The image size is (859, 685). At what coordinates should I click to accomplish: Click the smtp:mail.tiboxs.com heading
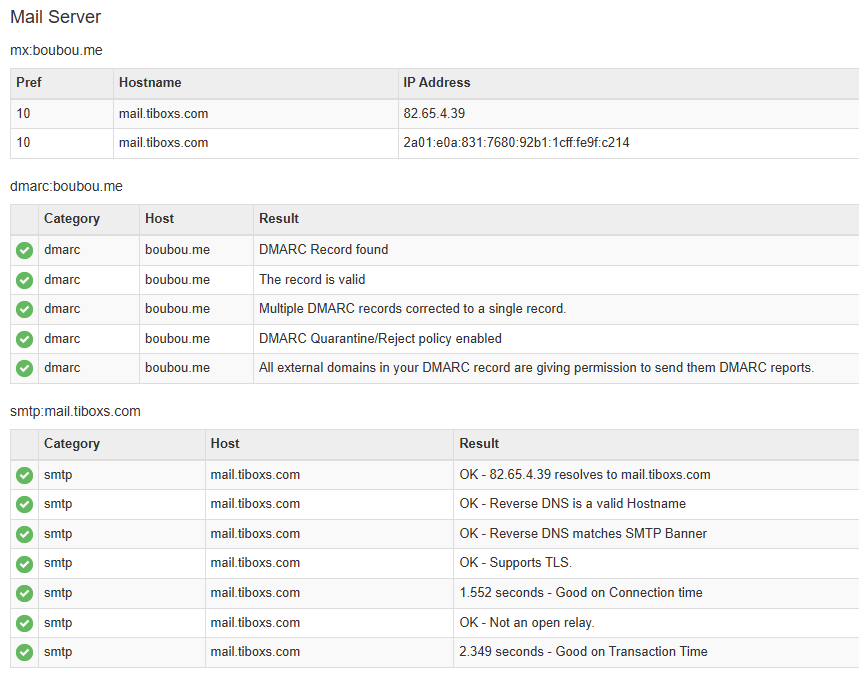pyautogui.click(x=75, y=411)
